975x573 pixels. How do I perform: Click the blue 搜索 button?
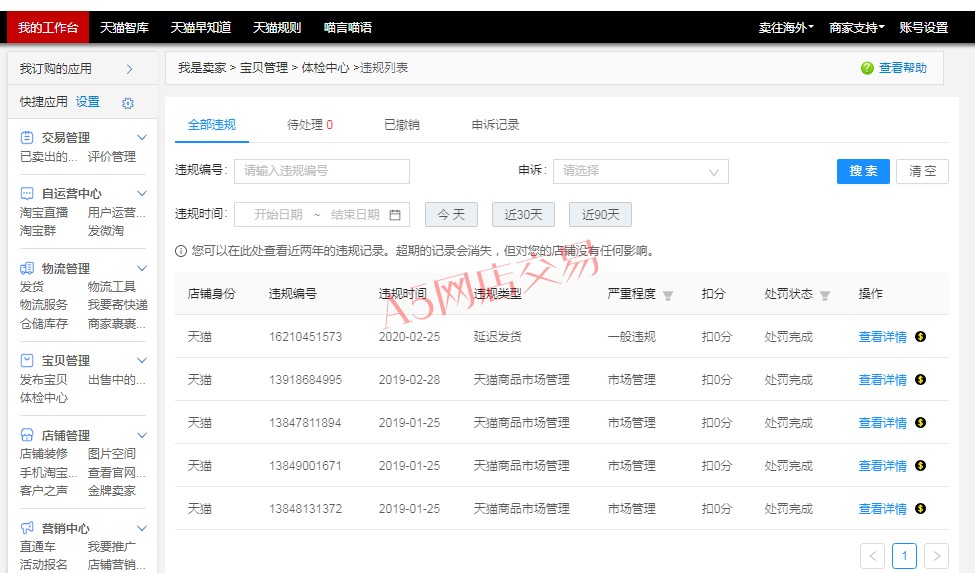[863, 171]
